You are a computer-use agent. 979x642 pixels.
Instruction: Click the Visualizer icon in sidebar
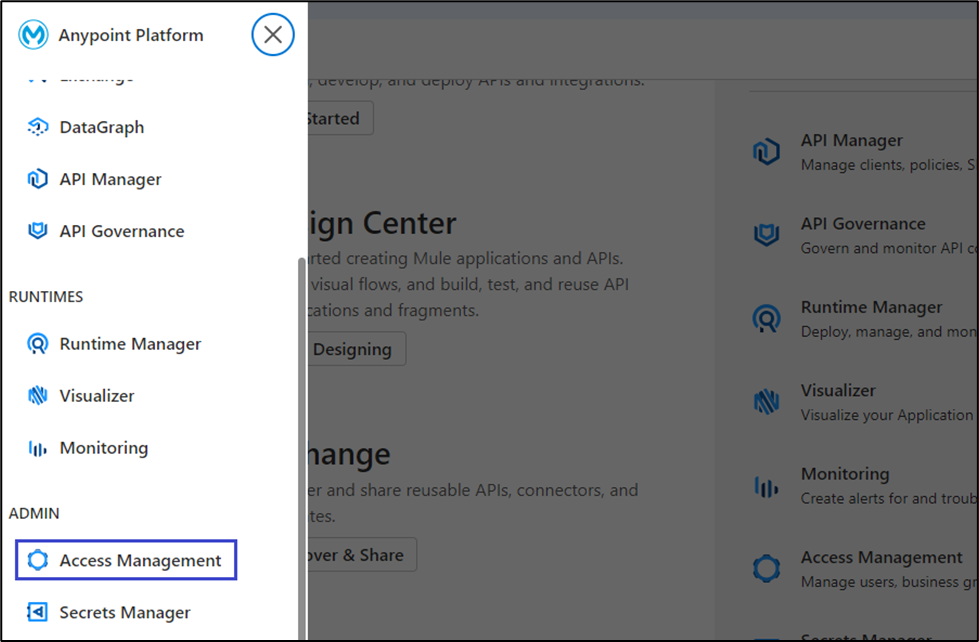click(38, 396)
